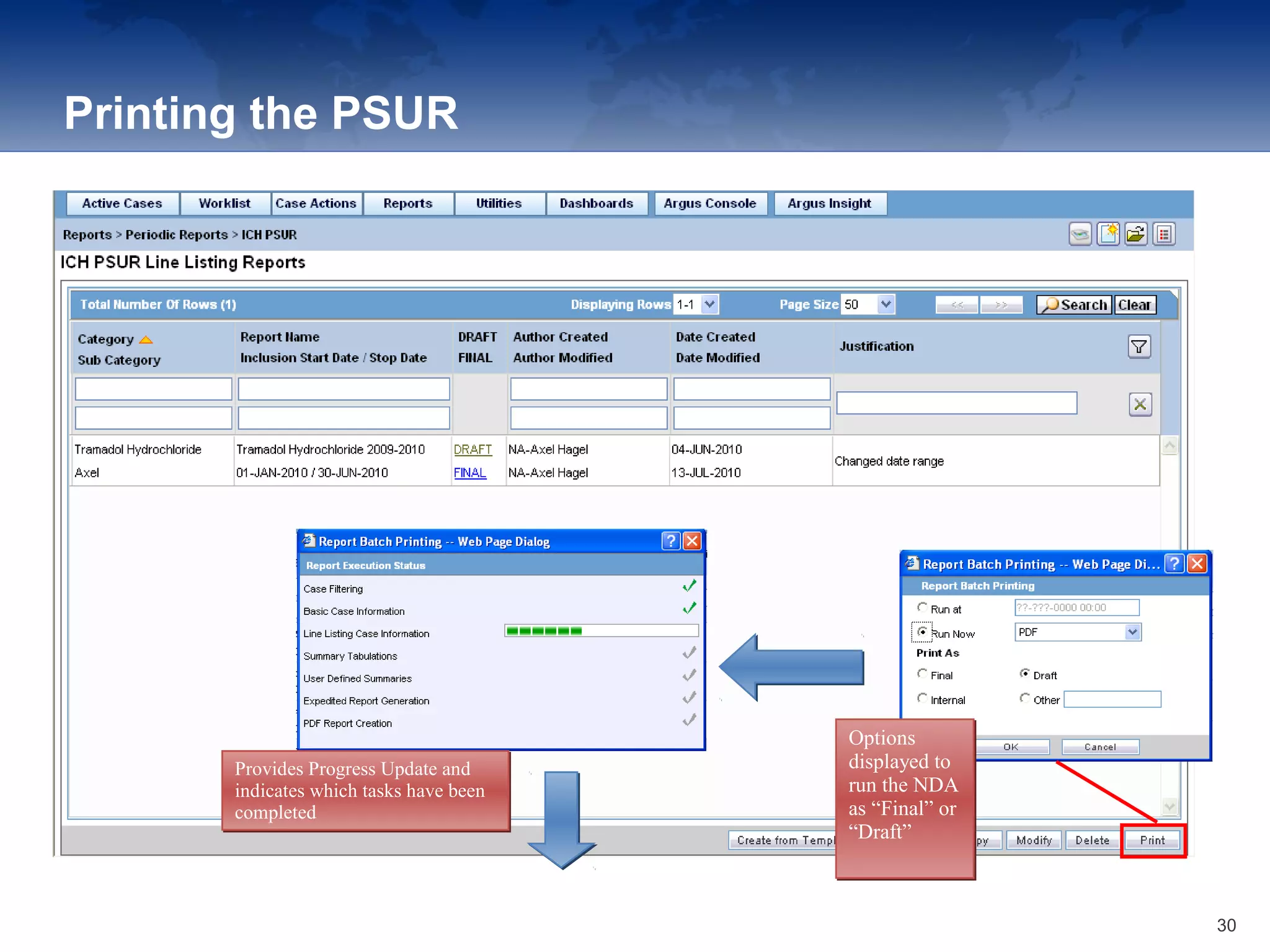Click the Search button with magnifier
Image resolution: width=1270 pixels, height=952 pixels.
point(1075,305)
